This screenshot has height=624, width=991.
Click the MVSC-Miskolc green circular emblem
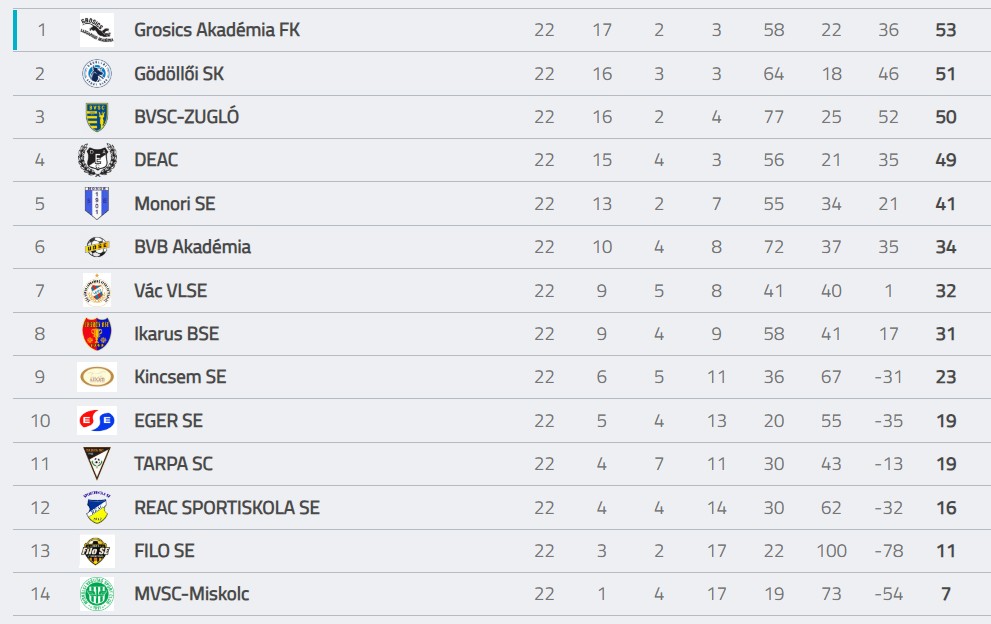tap(97, 594)
